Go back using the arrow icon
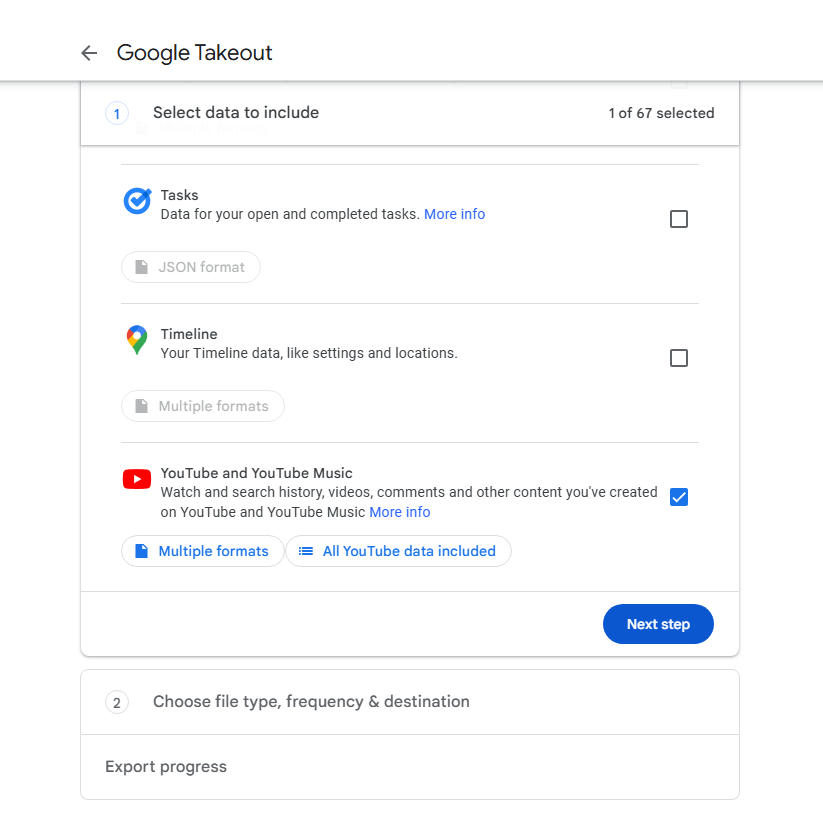Image resolution: width=823 pixels, height=821 pixels. coord(89,53)
